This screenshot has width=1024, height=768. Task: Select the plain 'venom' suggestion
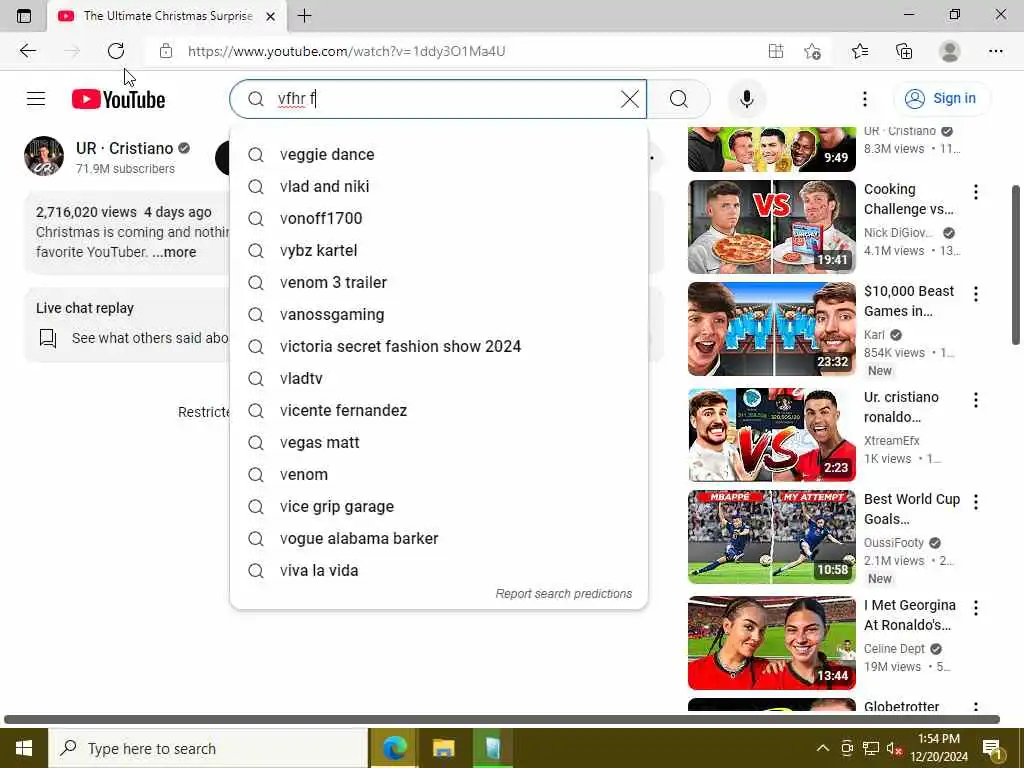pyautogui.click(x=439, y=474)
